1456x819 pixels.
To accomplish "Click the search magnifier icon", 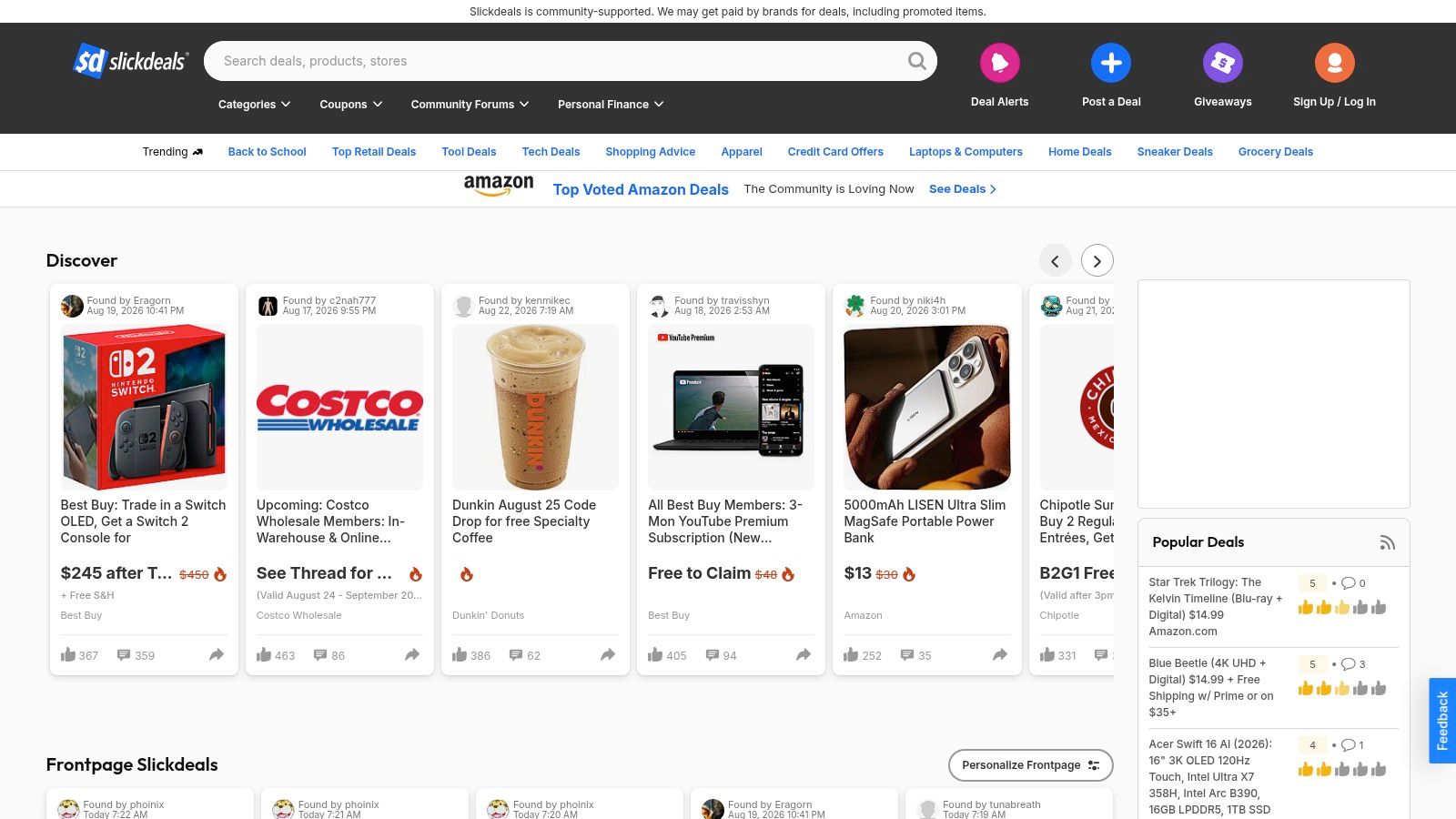I will pos(916,61).
